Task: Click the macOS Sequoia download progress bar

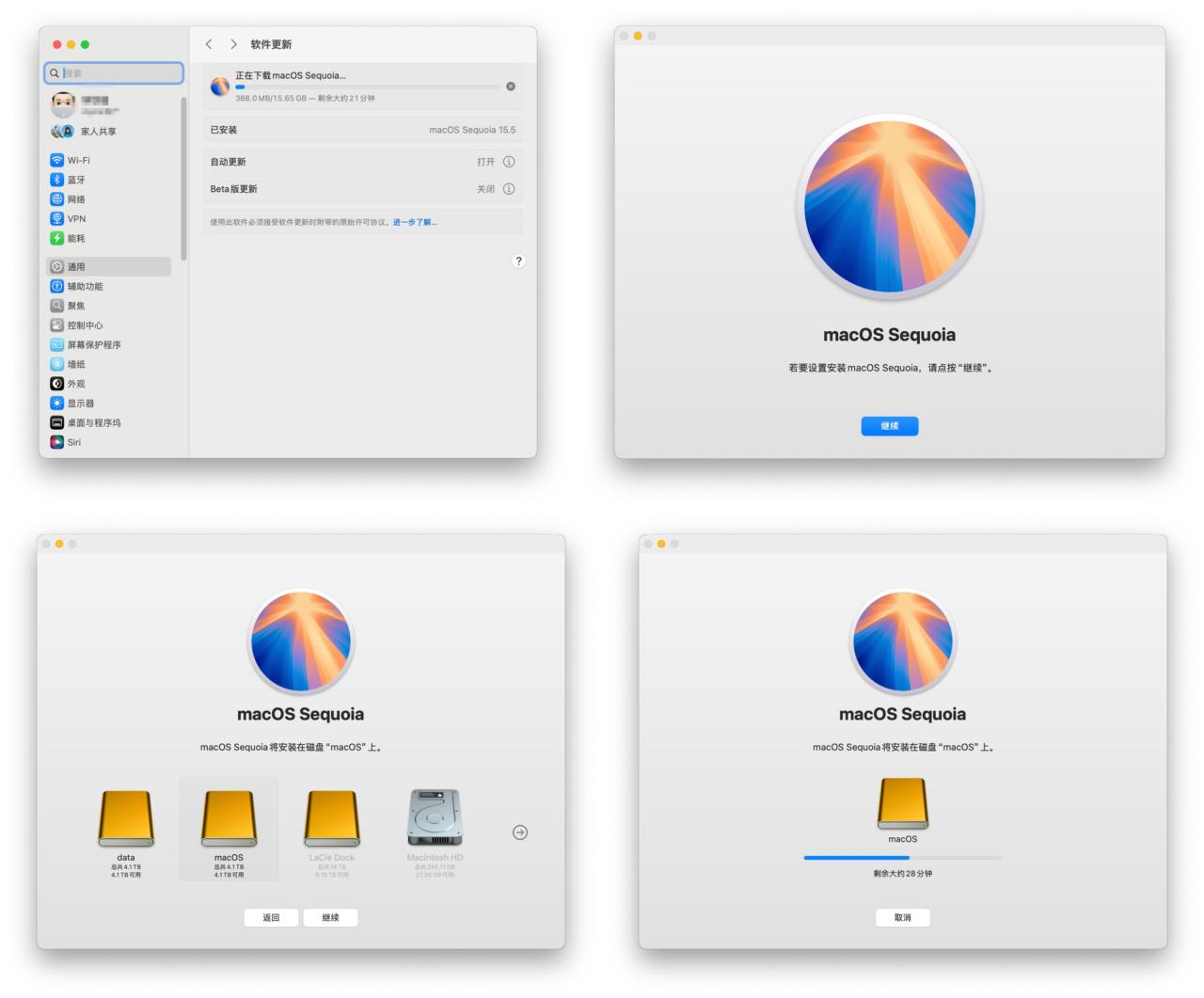Action: 368,87
